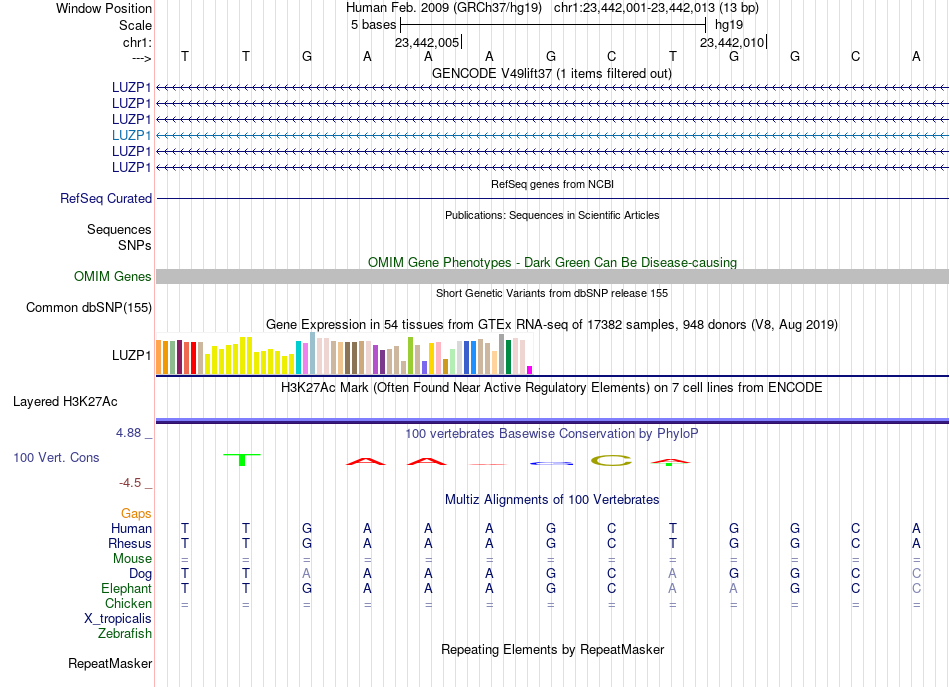Click the 'RepeatMasker' track label

[110, 663]
